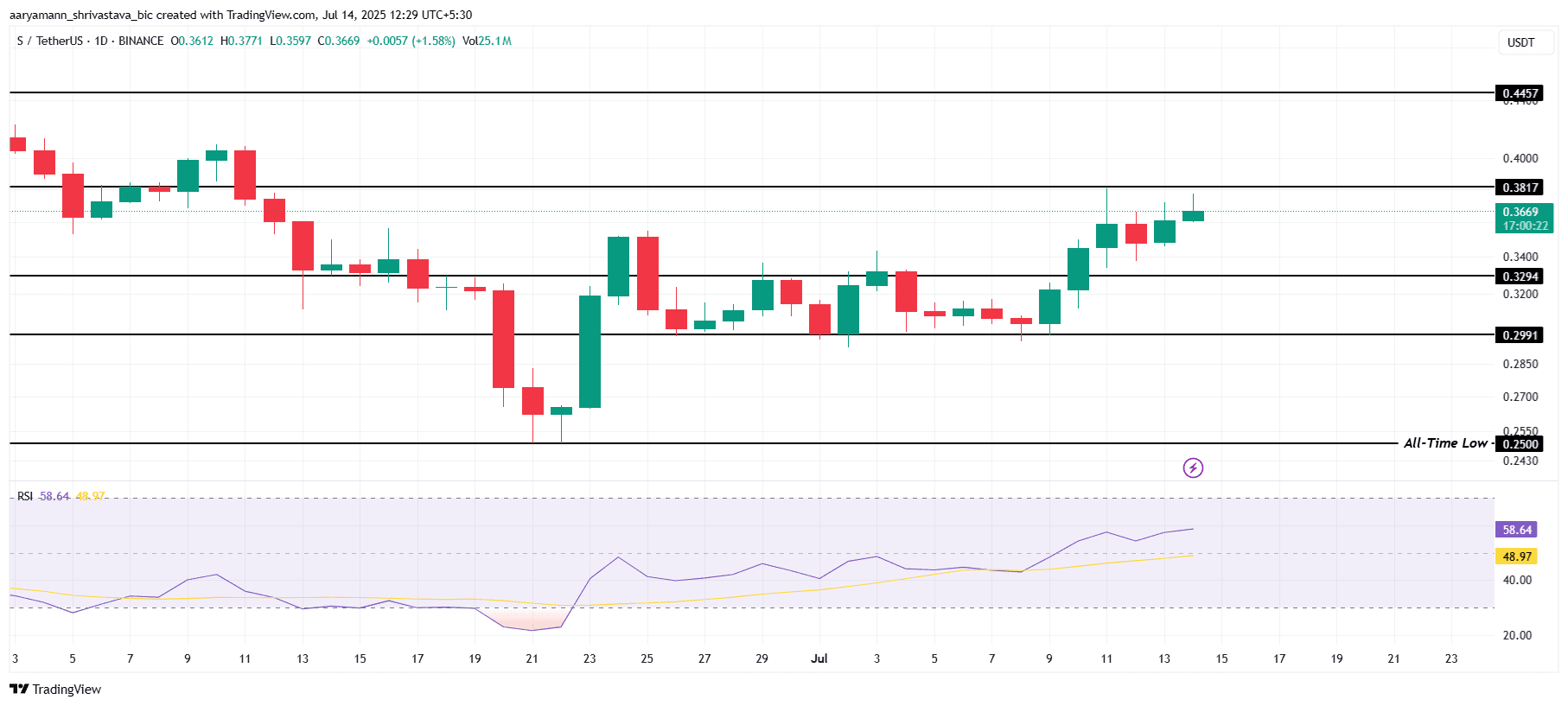1568x706 pixels.
Task: Click the 23 date label at the far right
Action: (1450, 658)
